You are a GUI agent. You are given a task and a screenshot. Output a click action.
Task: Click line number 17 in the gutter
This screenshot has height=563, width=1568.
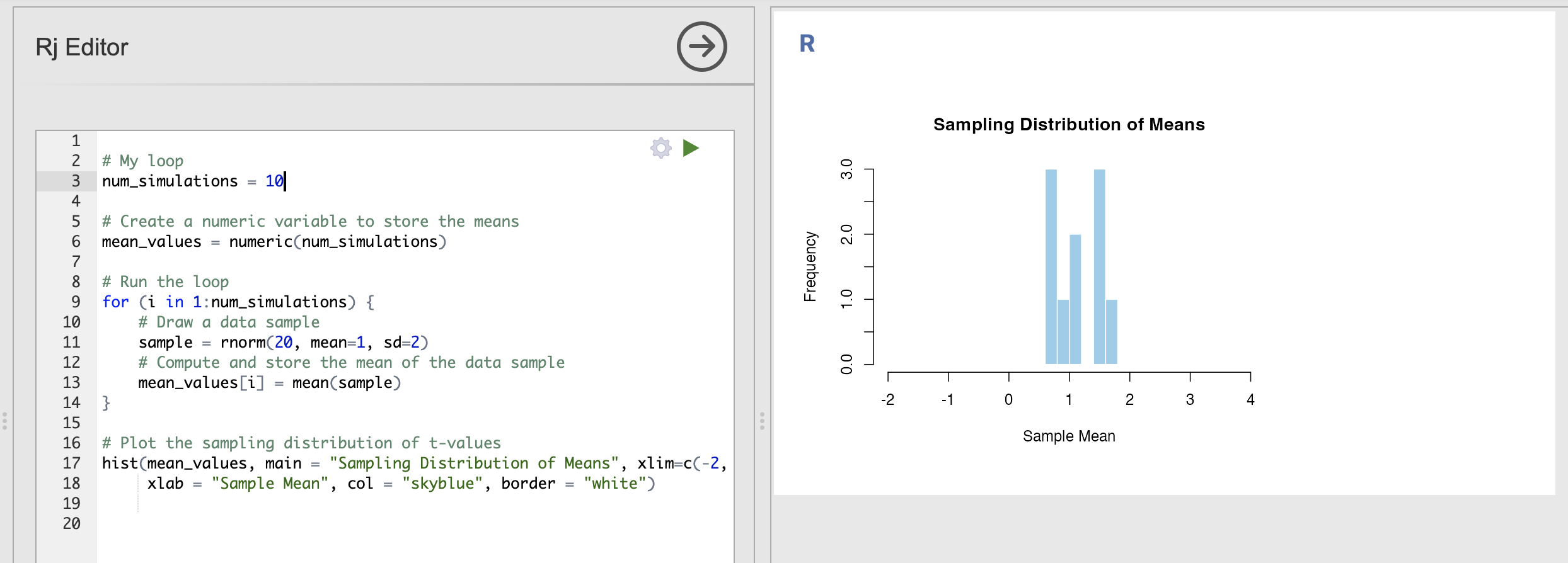point(71,463)
